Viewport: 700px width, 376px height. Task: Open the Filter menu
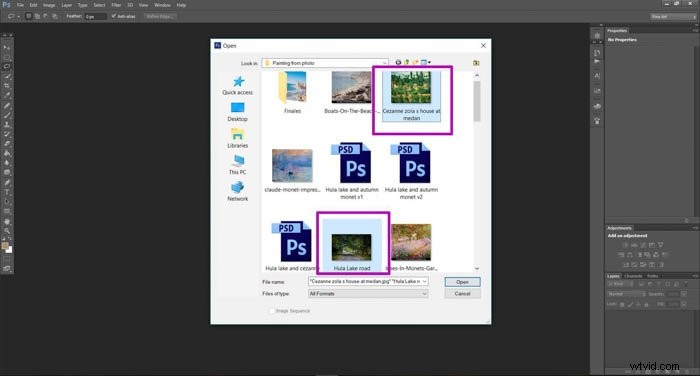(116, 5)
